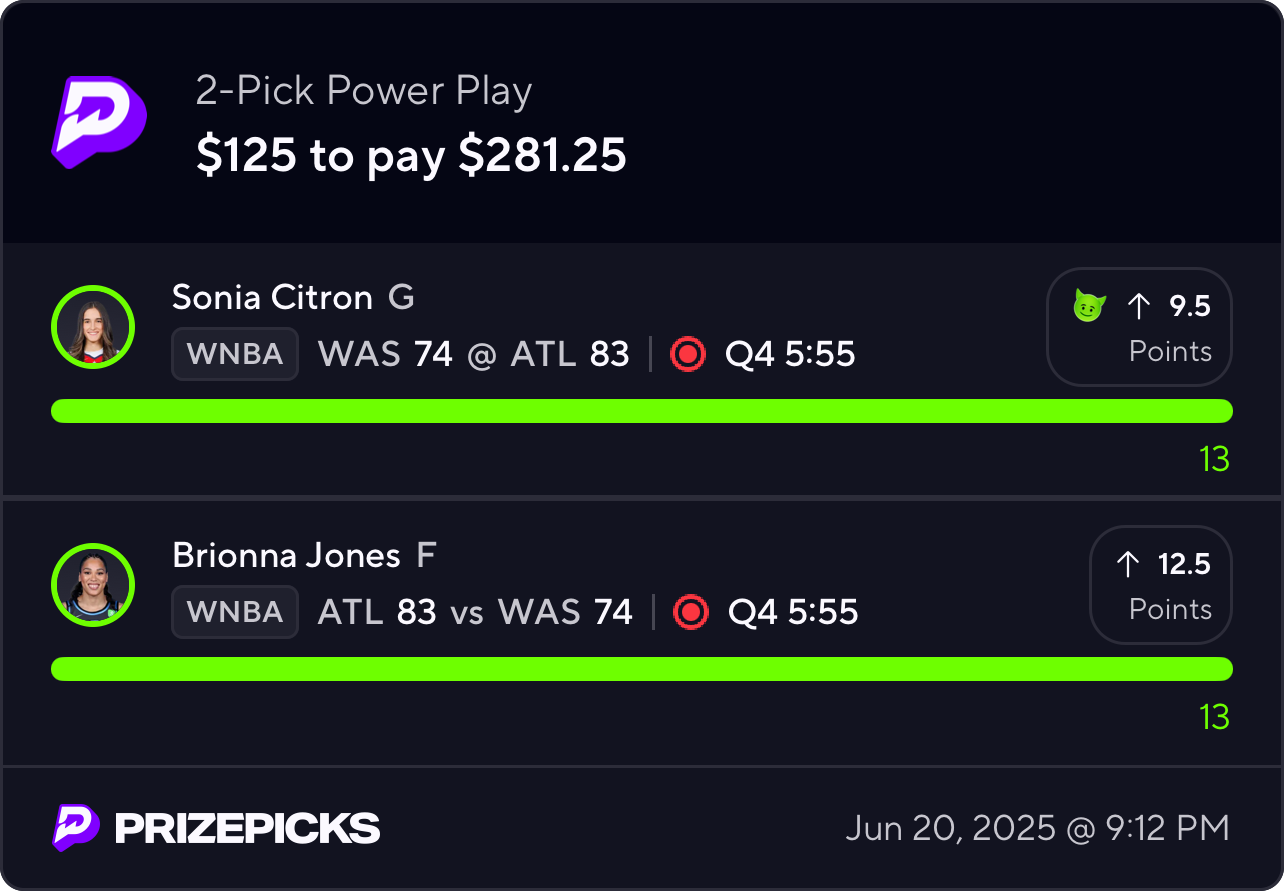This screenshot has width=1284, height=891.
Task: Click Sonia Citron's player avatar
Action: coord(93,327)
